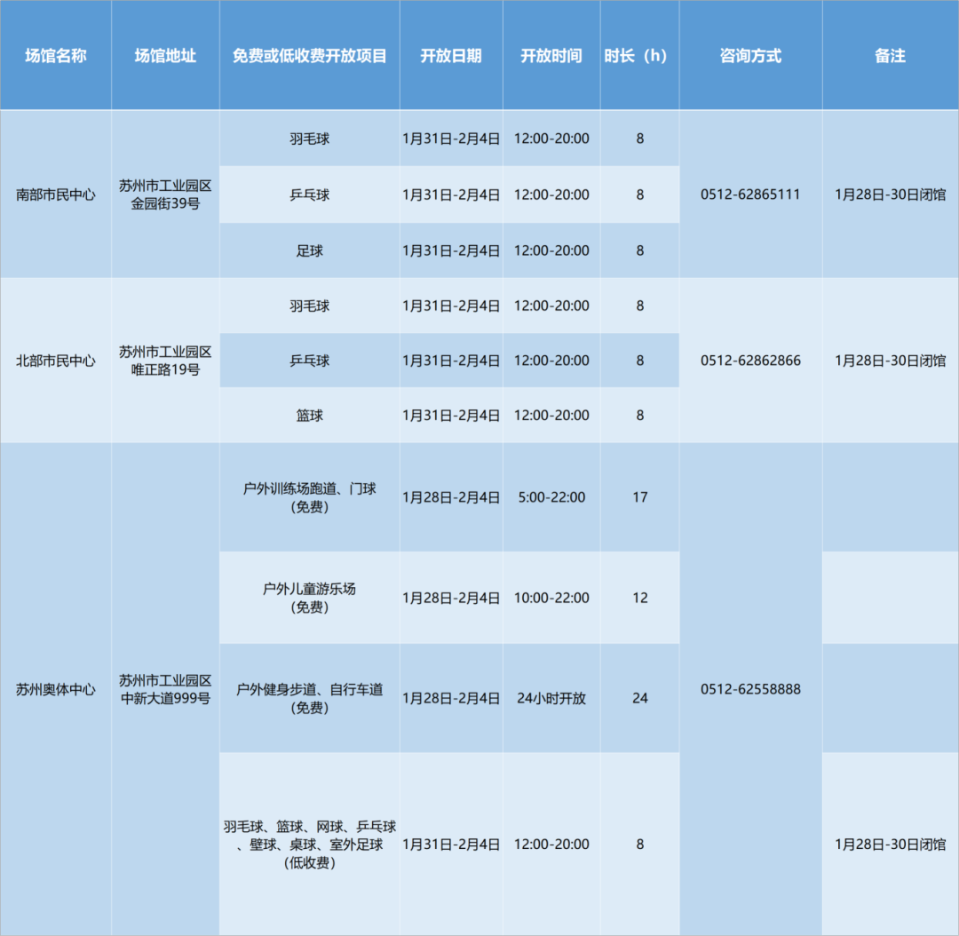Select the 5:00-22:00 opening time cell

click(551, 497)
